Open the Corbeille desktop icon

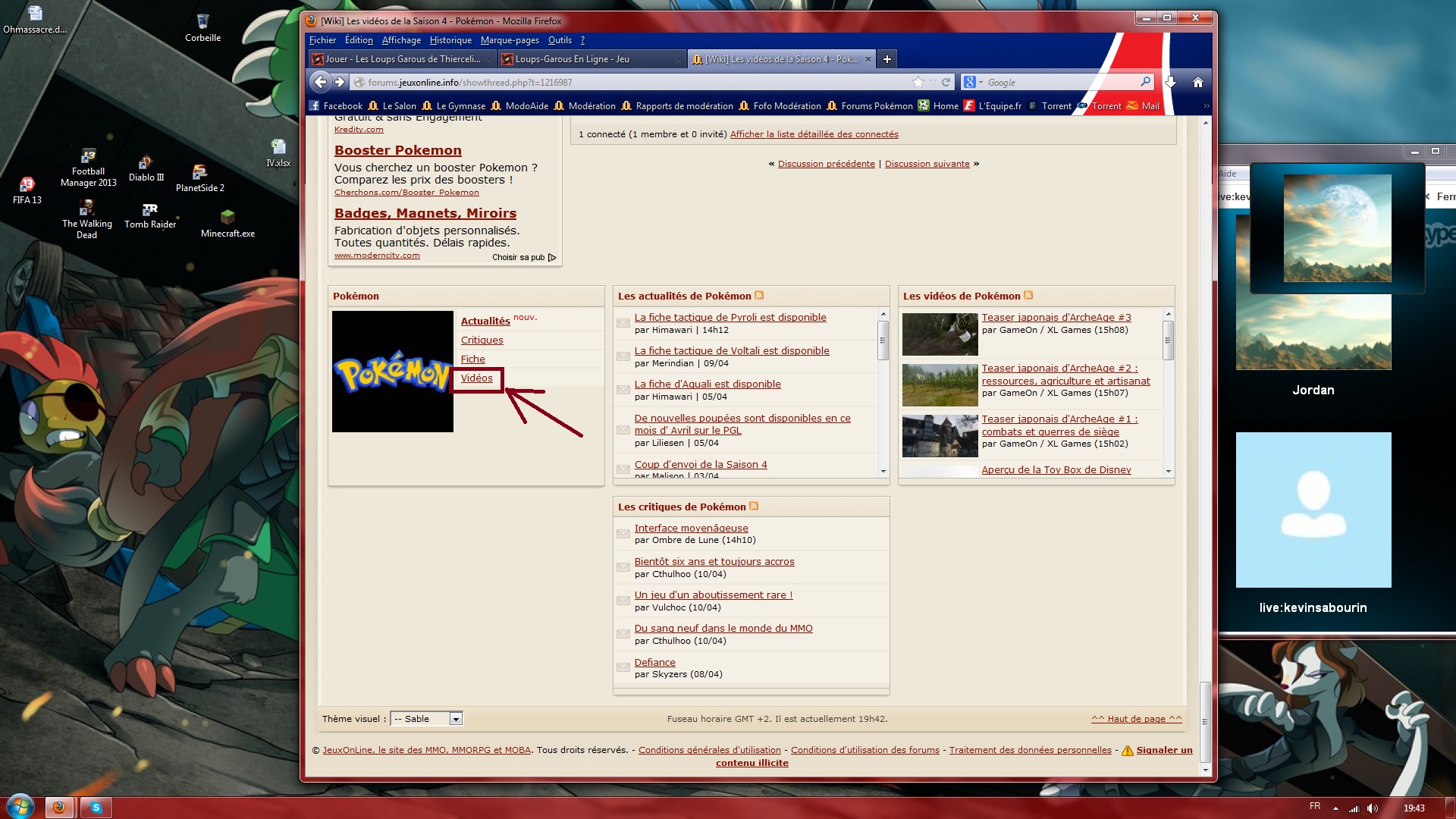coord(202,28)
